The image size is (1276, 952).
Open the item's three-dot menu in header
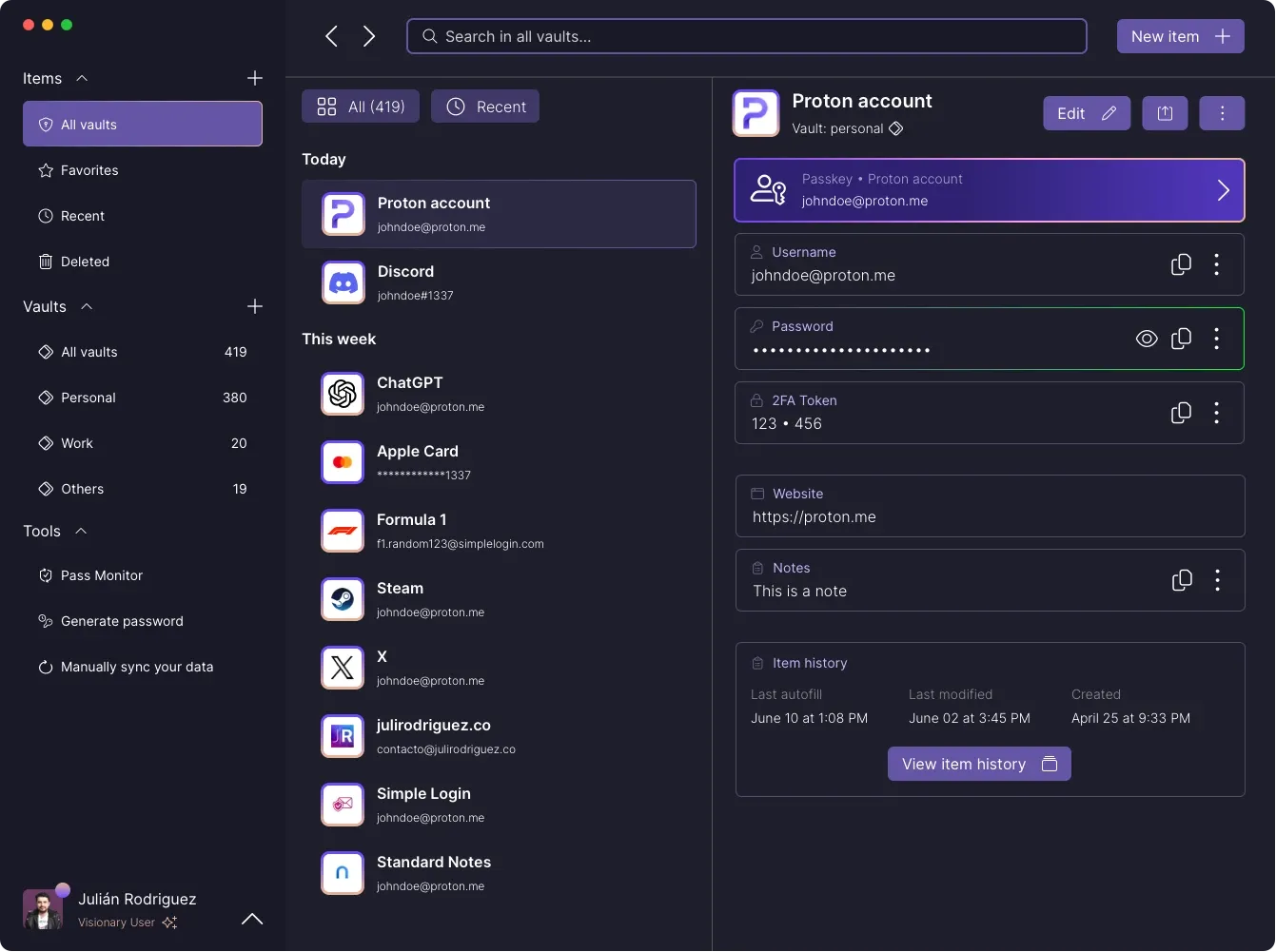(1222, 113)
